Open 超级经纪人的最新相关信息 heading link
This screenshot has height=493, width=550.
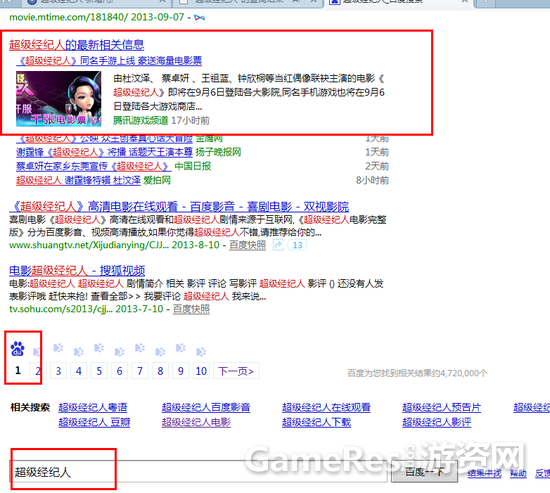pyautogui.click(x=76, y=45)
